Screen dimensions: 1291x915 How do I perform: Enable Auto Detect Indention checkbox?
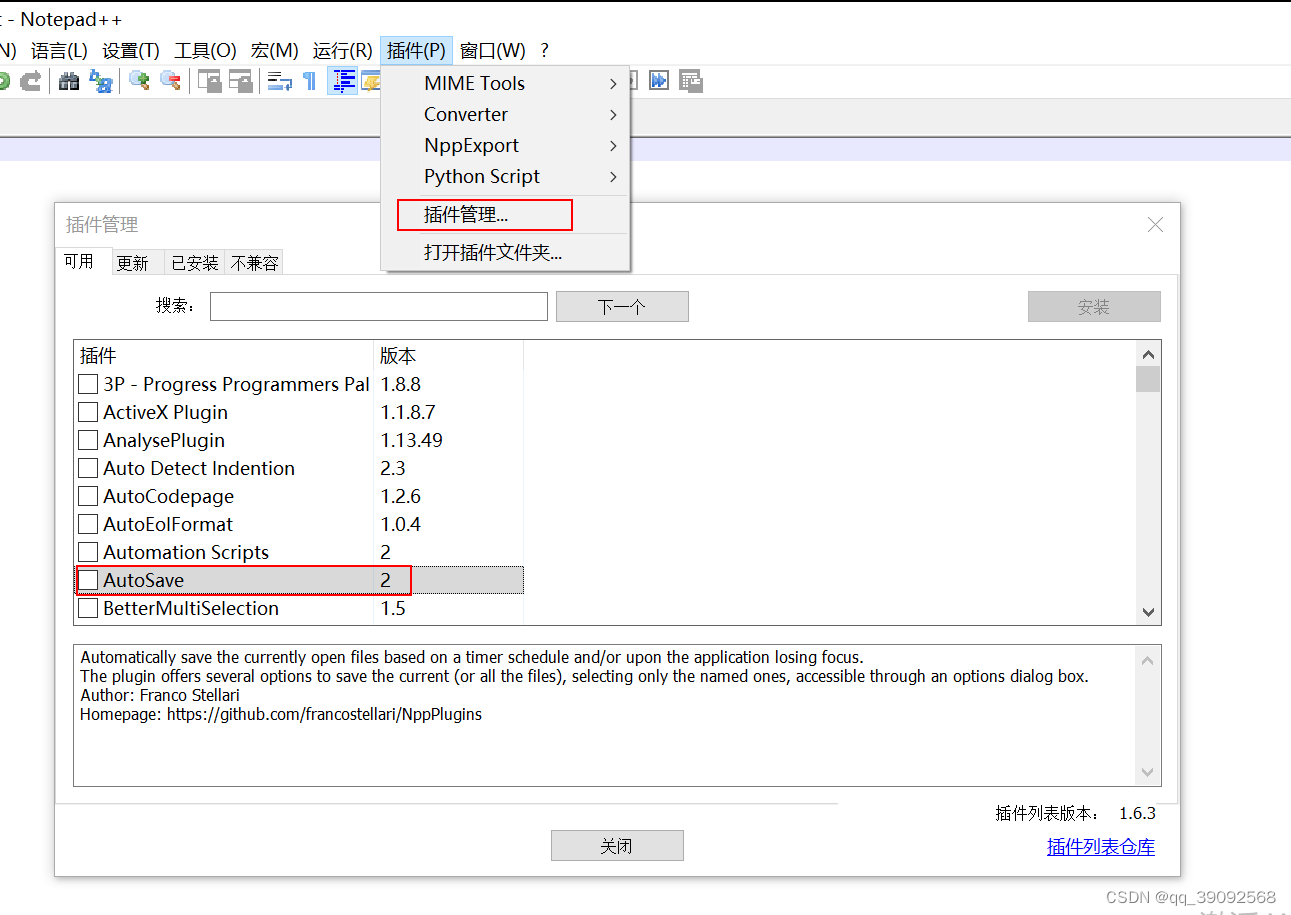point(88,468)
